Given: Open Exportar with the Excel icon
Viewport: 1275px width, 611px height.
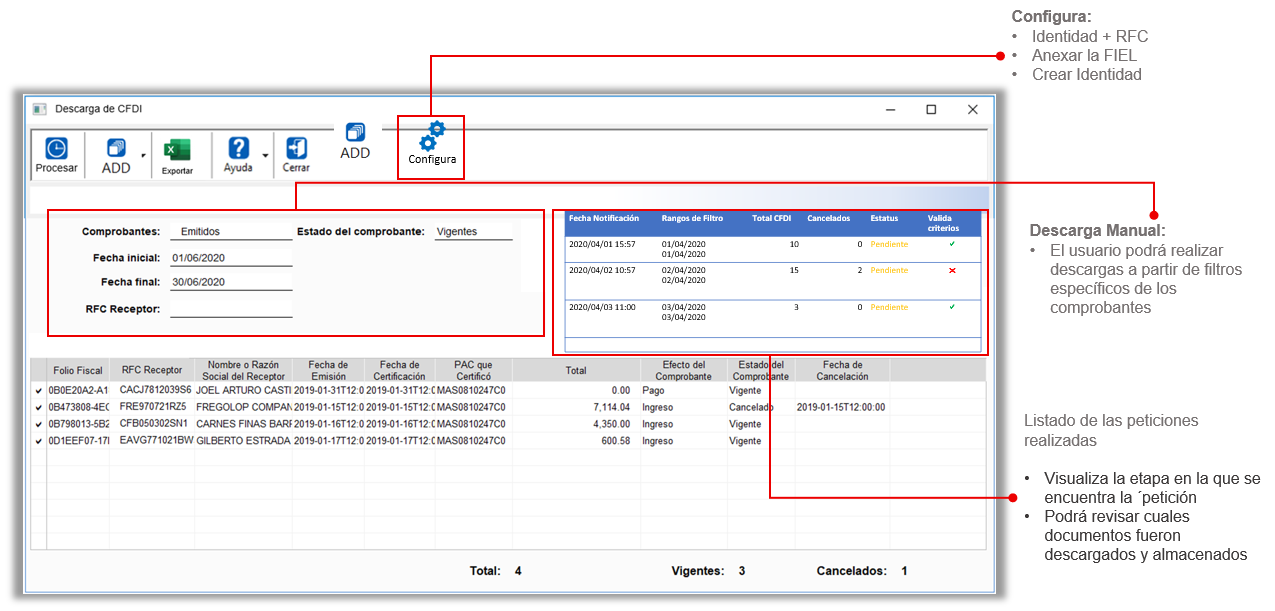Looking at the screenshot, I should [178, 147].
